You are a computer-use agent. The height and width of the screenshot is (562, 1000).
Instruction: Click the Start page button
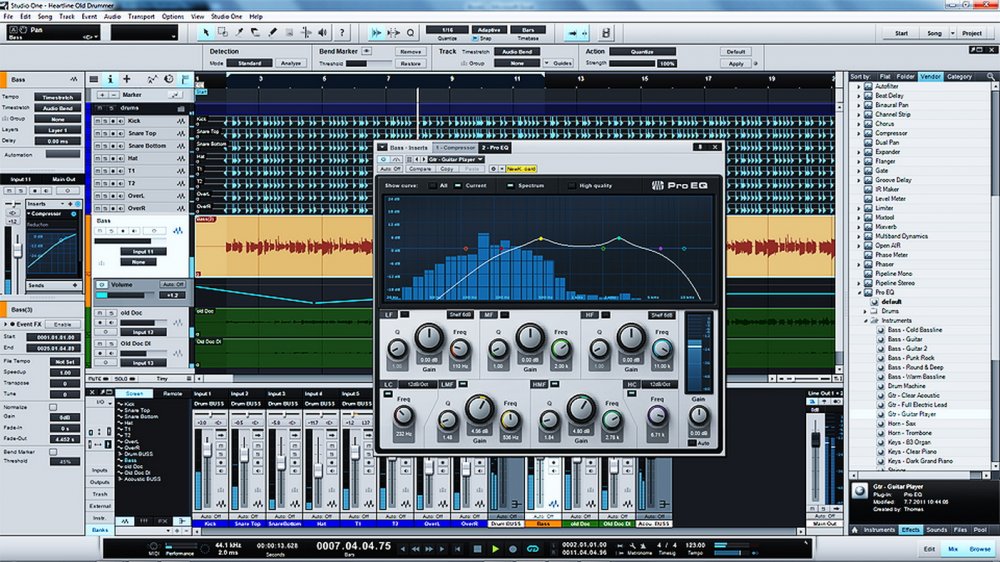[x=901, y=33]
